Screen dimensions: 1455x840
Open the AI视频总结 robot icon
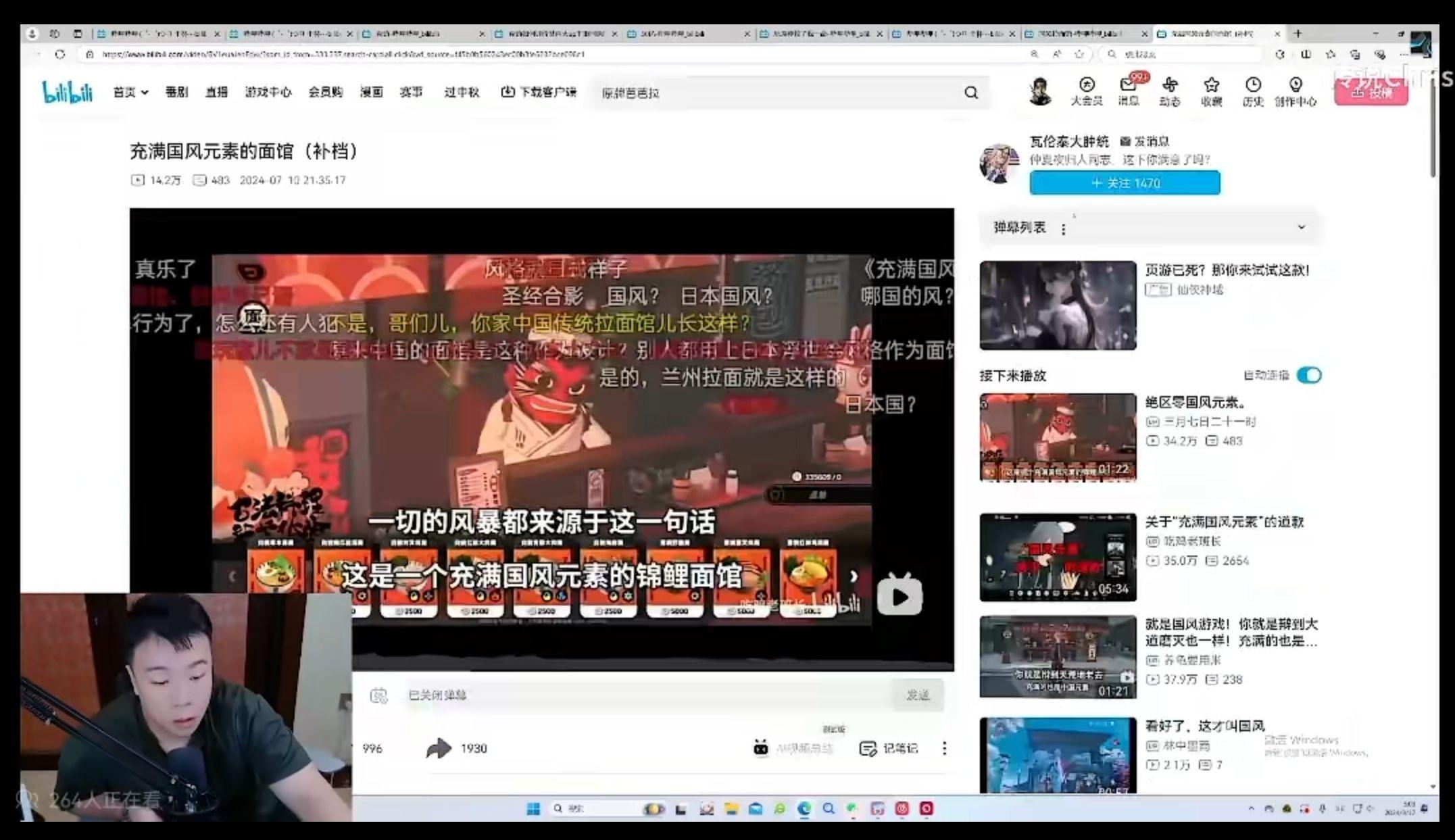coord(761,748)
